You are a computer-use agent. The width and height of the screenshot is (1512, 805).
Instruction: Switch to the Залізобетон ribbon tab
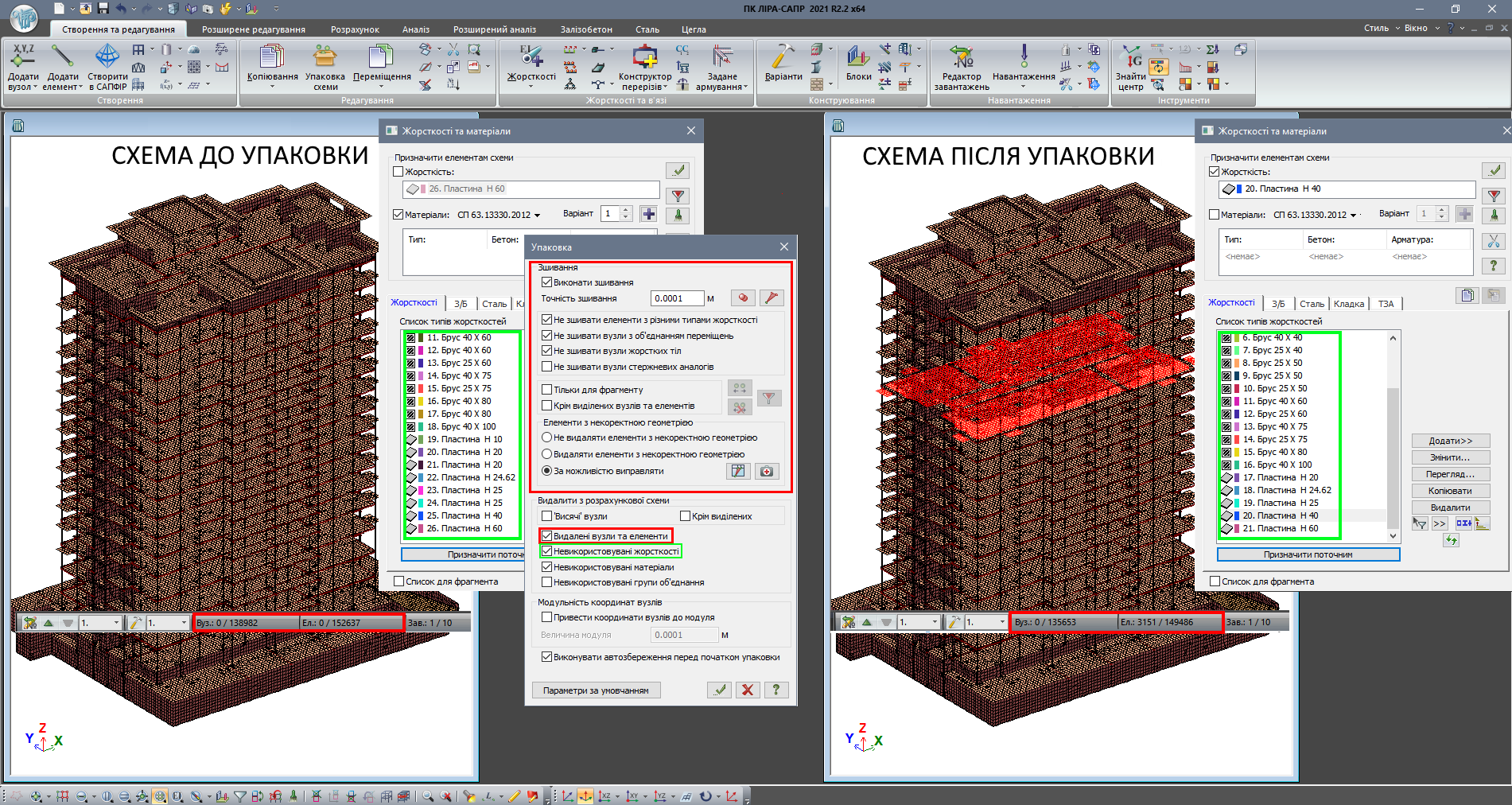(586, 29)
